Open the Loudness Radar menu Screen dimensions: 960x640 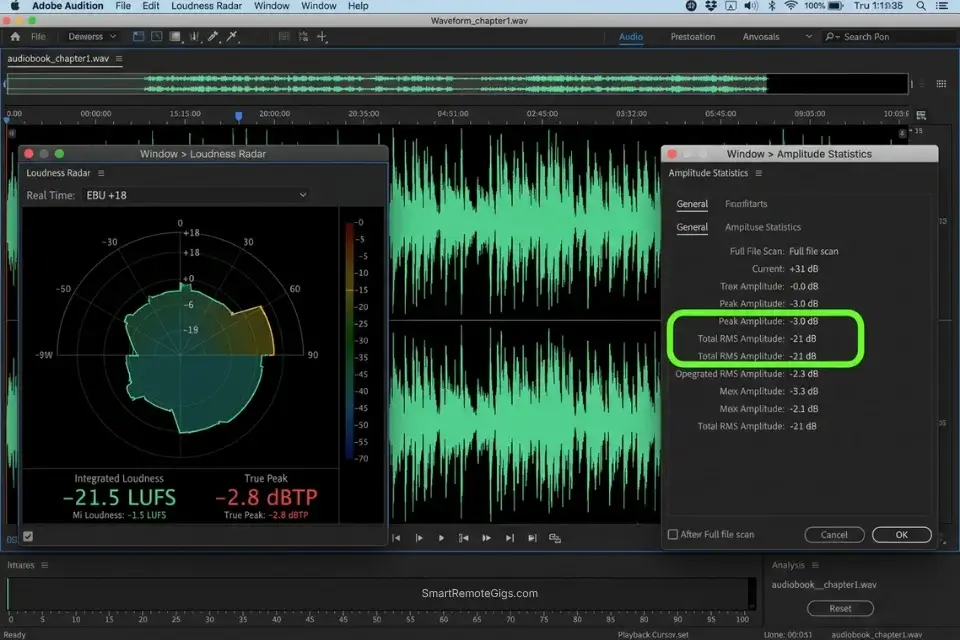206,6
